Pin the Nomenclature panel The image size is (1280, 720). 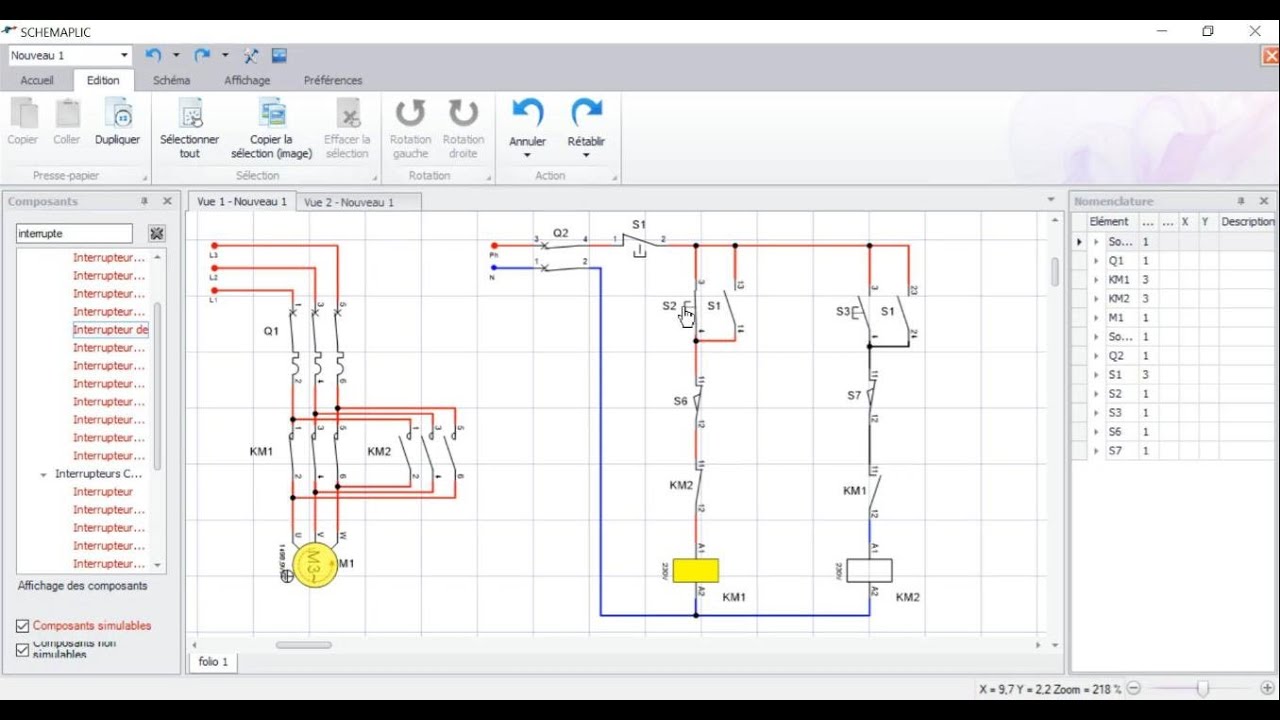[1241, 201]
